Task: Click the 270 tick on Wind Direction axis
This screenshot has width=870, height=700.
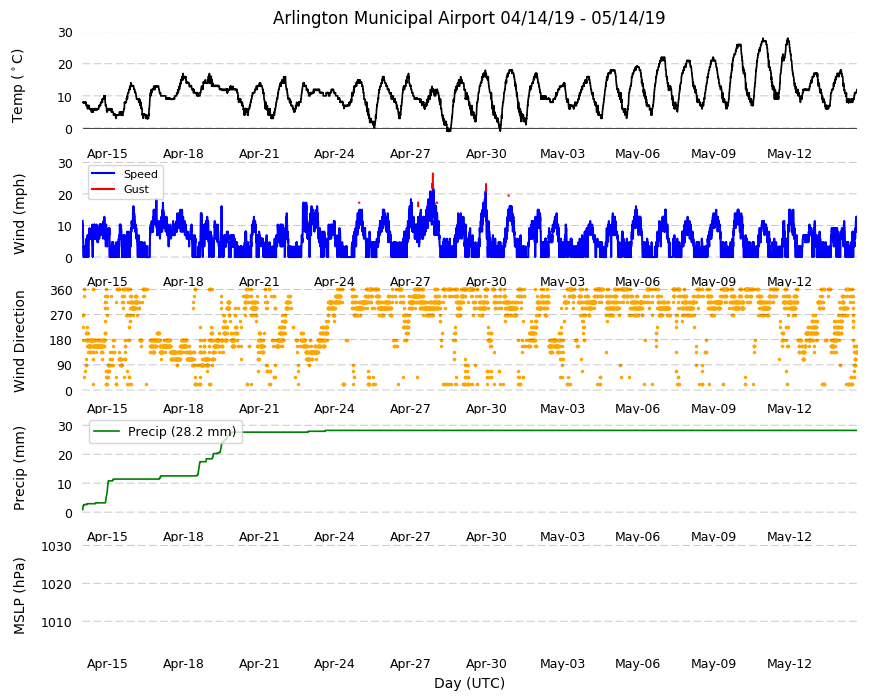Action: coord(62,316)
